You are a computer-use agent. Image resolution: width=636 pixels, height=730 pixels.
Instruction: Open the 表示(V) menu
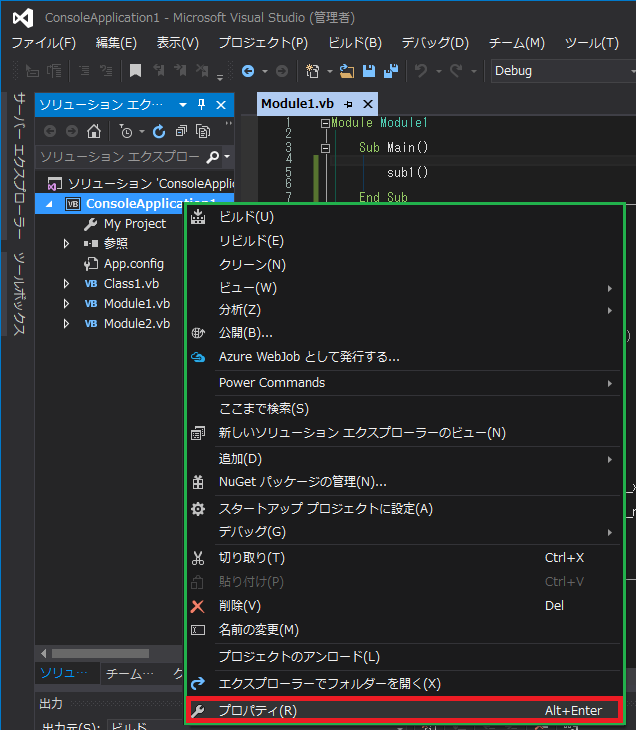click(177, 43)
